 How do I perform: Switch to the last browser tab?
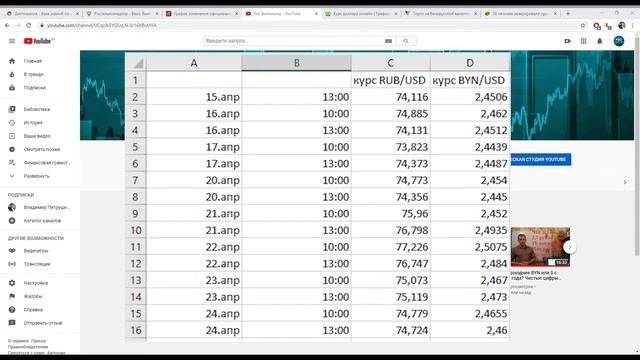click(x=520, y=13)
